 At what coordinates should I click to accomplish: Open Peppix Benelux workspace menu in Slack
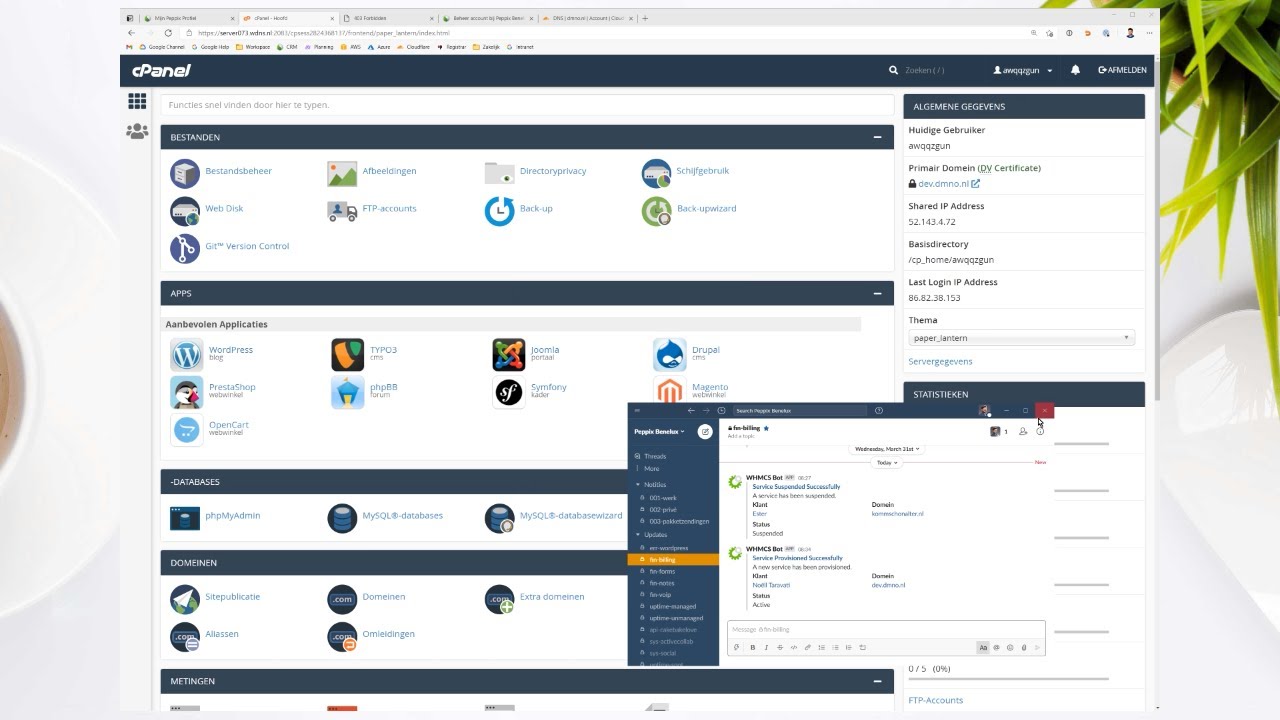659,431
